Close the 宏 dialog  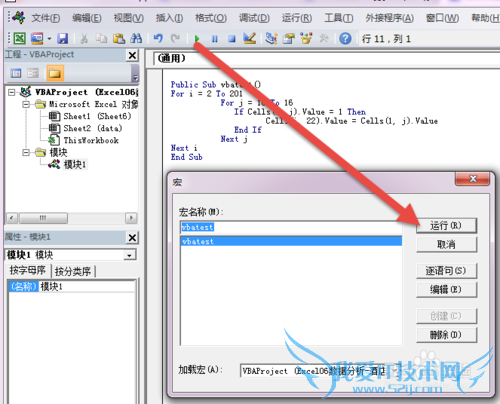click(472, 179)
